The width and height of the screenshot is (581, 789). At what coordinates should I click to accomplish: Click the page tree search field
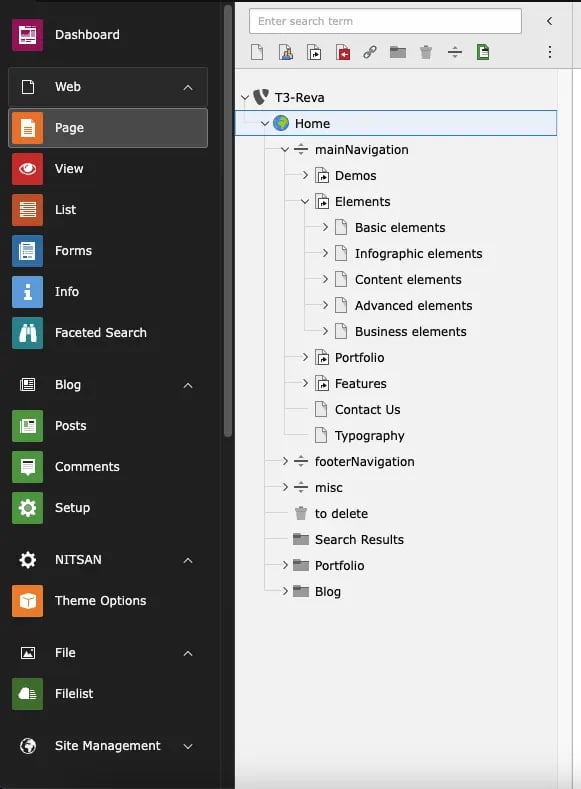385,21
